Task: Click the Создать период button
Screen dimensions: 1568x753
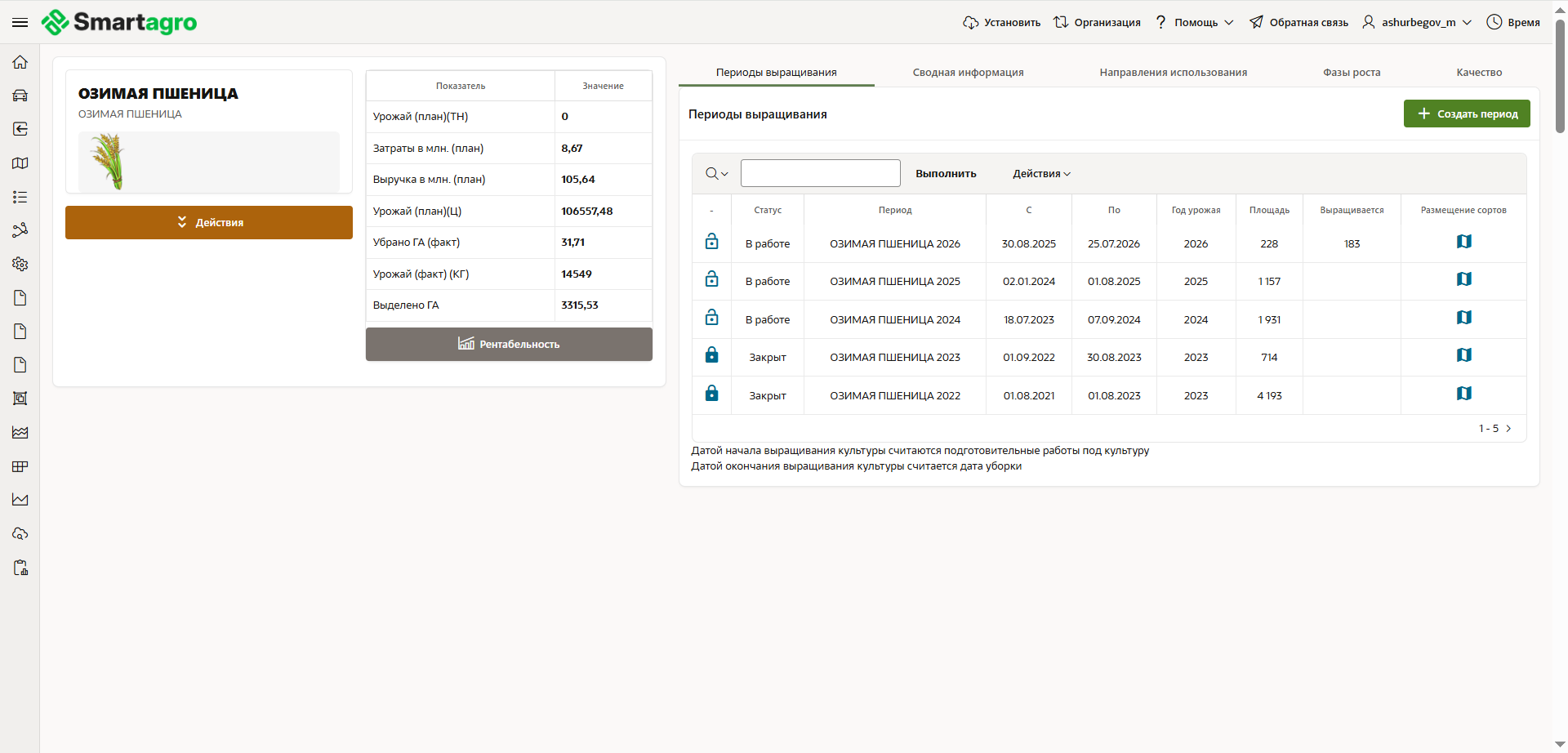Action: coord(1467,114)
